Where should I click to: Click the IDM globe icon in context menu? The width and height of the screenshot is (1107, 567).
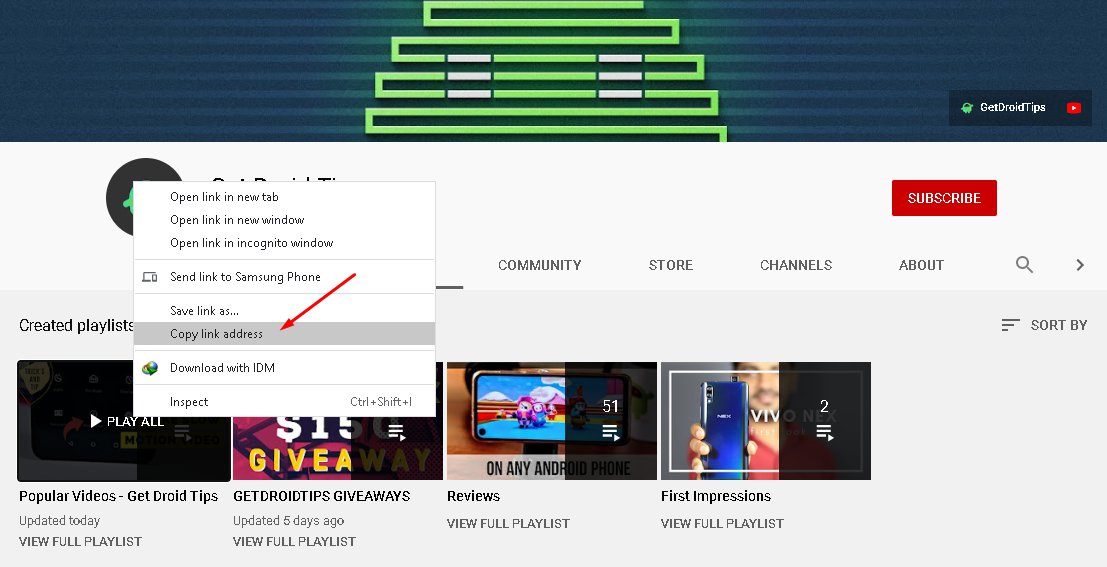click(150, 368)
